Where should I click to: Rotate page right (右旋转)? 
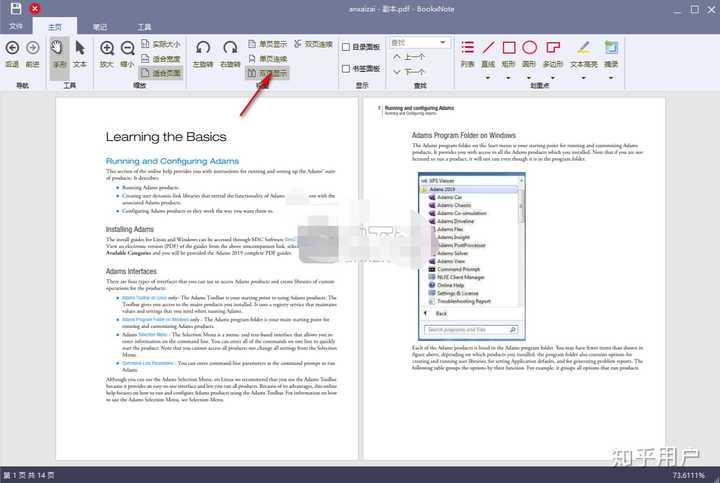(x=230, y=54)
